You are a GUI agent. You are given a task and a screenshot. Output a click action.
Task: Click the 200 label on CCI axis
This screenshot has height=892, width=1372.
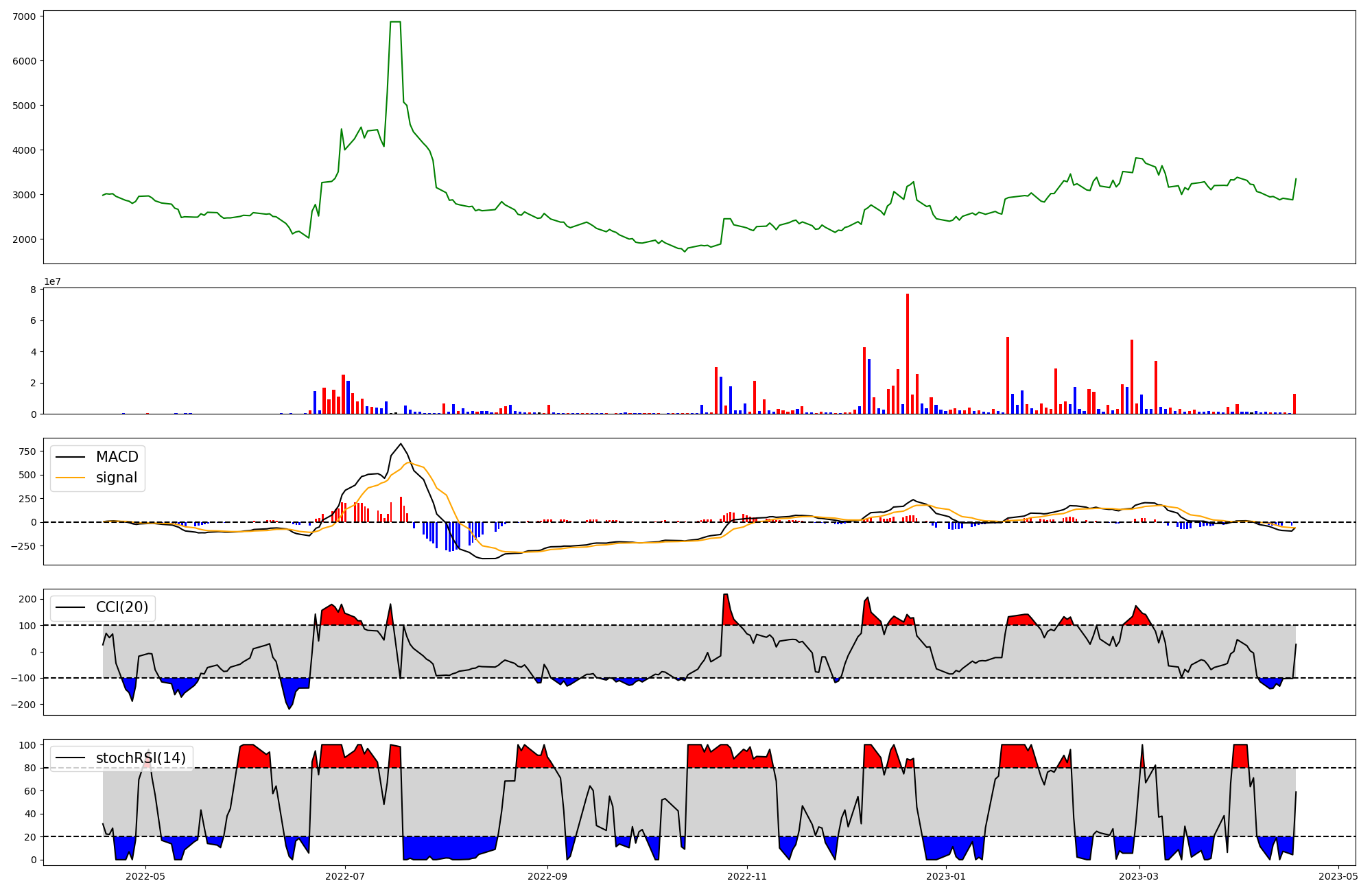point(27,599)
